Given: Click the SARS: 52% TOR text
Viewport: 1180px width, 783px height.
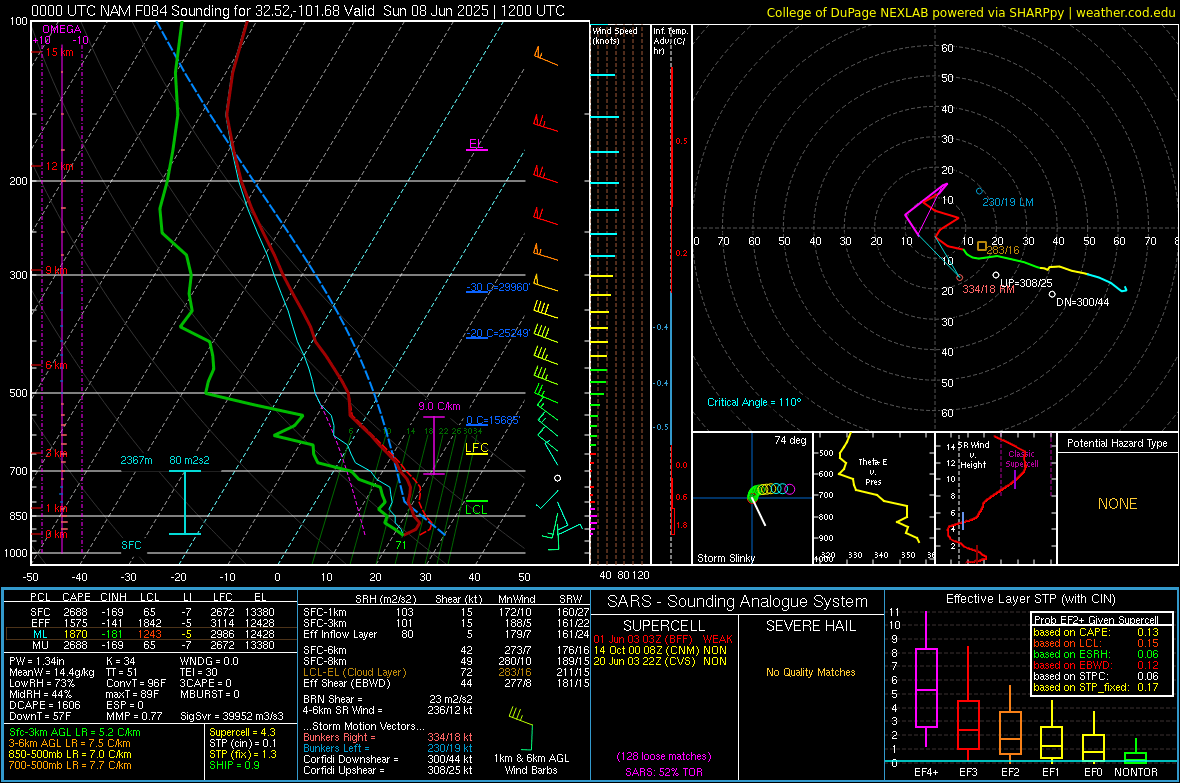Looking at the screenshot, I should point(664,772).
